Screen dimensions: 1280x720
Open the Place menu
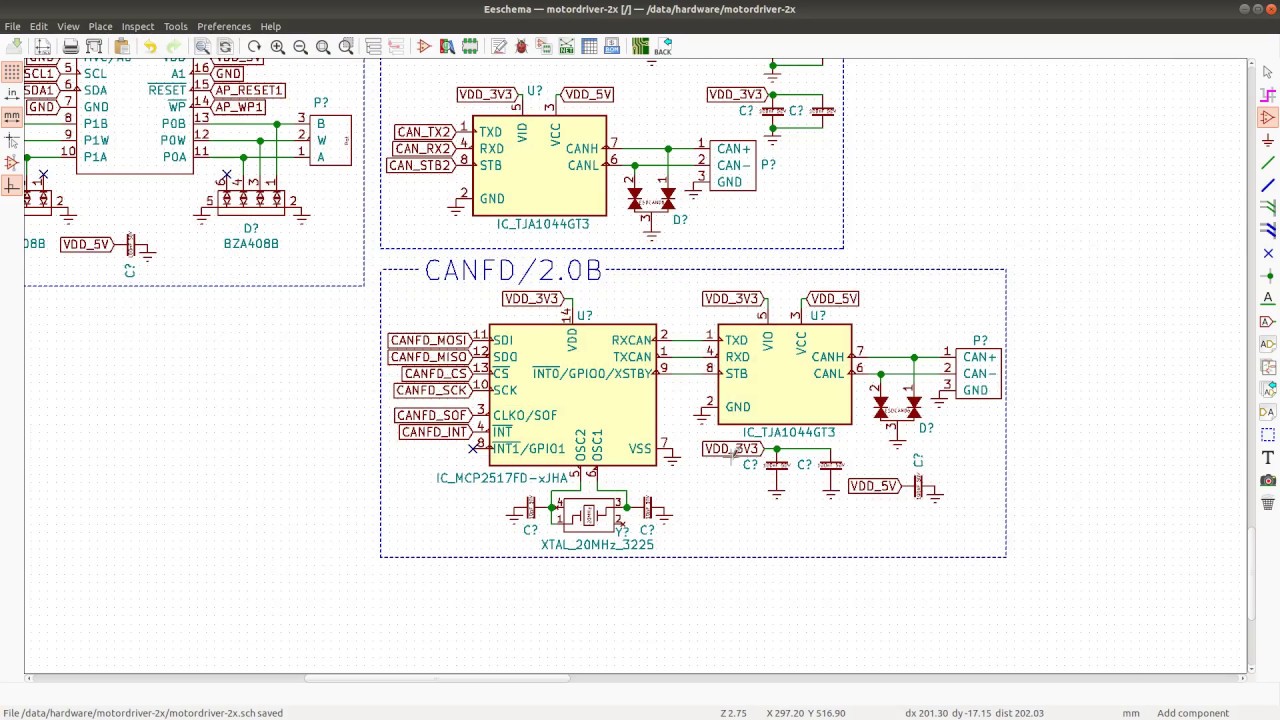(100, 26)
